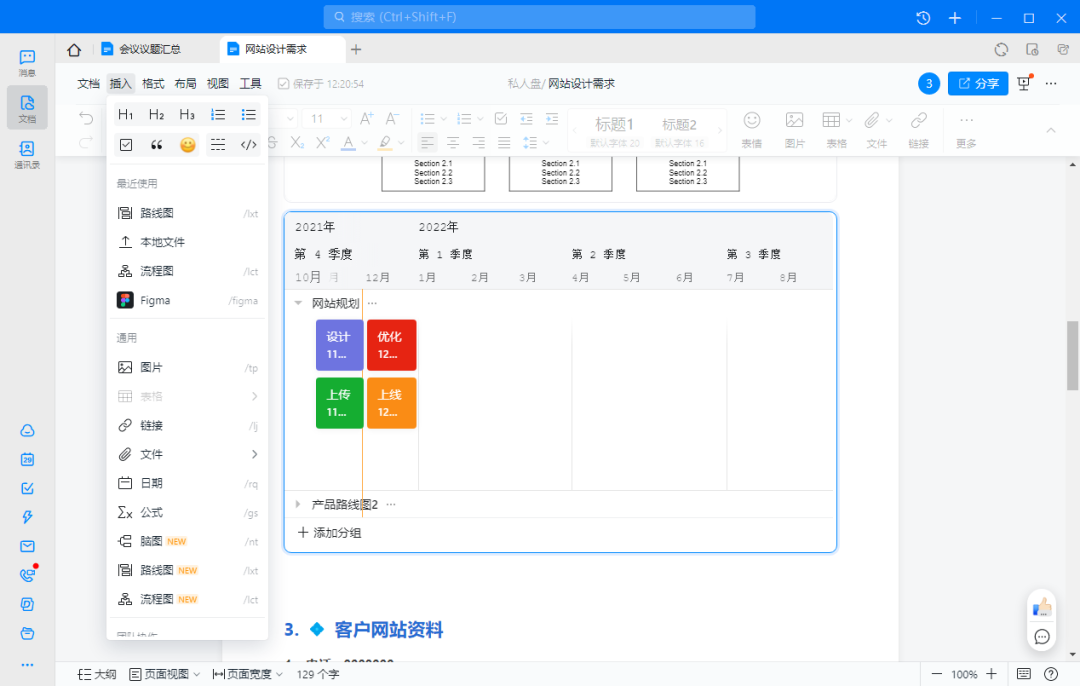Click the 链接 link toolbar icon
The height and width of the screenshot is (686, 1080).
click(918, 129)
